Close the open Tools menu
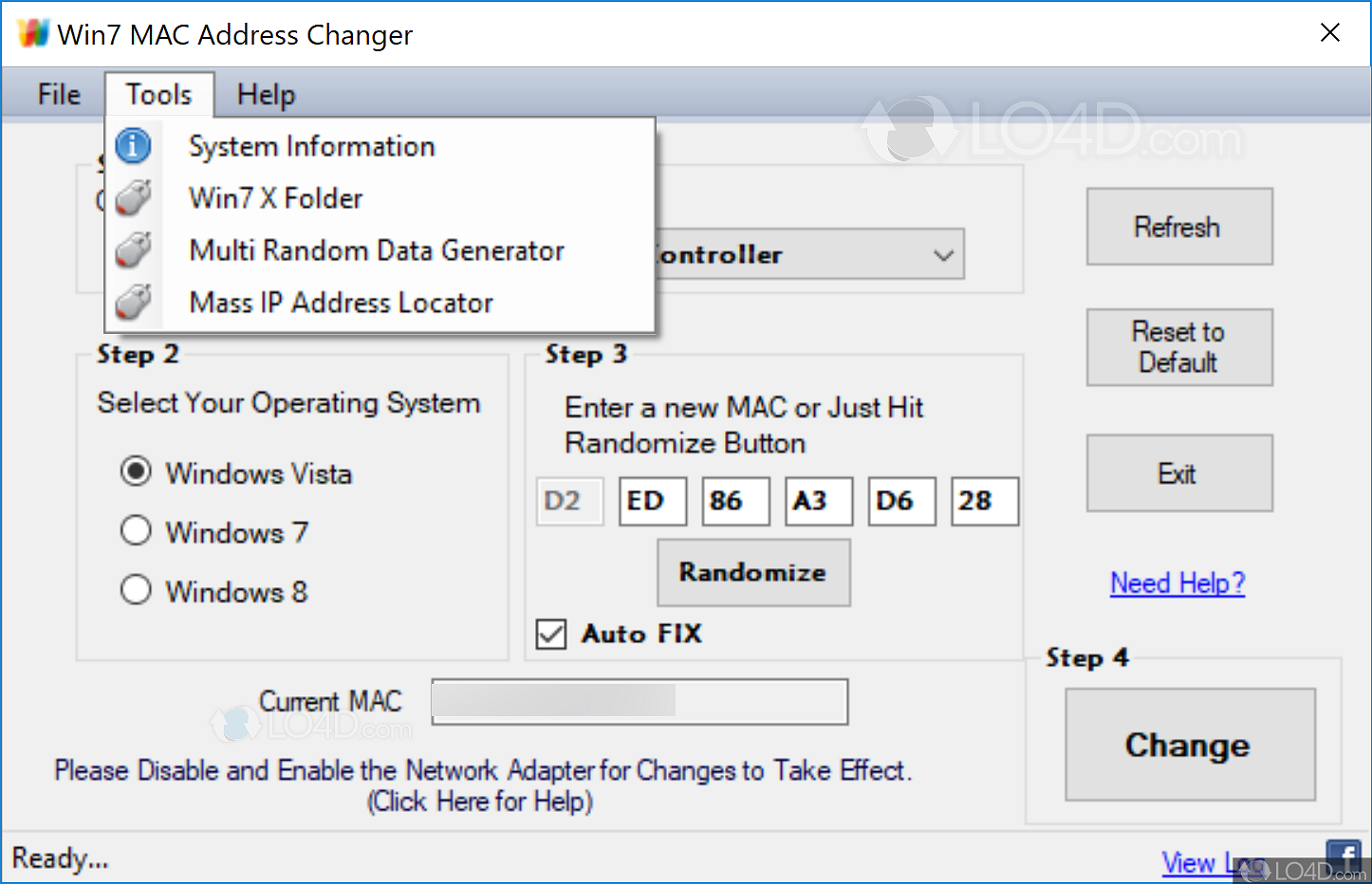Screen dimensions: 1372x884 [158, 95]
